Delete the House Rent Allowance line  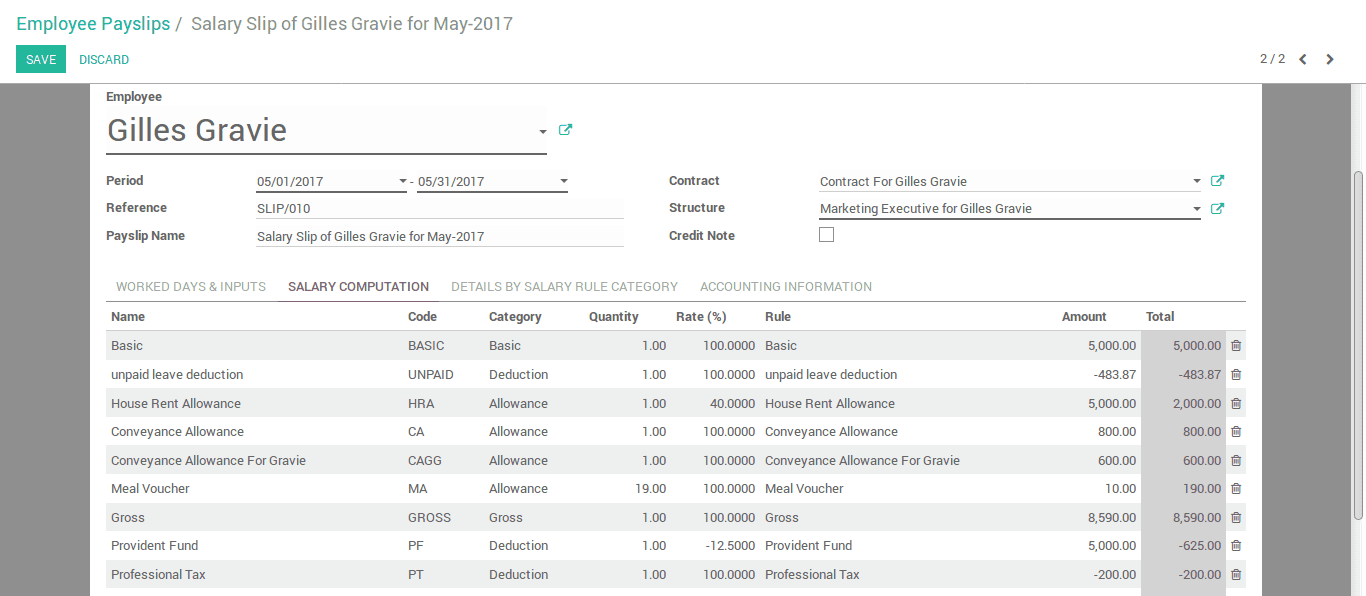point(1236,404)
